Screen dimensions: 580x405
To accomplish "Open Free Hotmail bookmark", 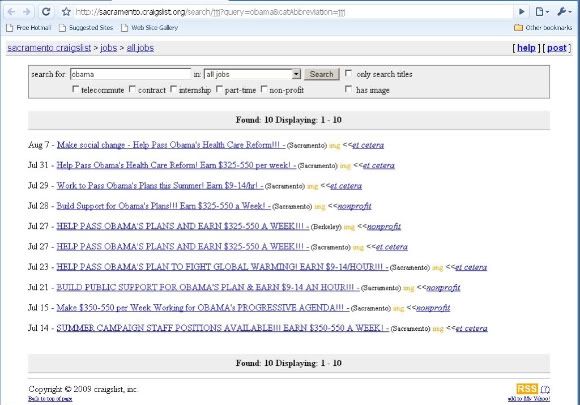I will 28,28.
